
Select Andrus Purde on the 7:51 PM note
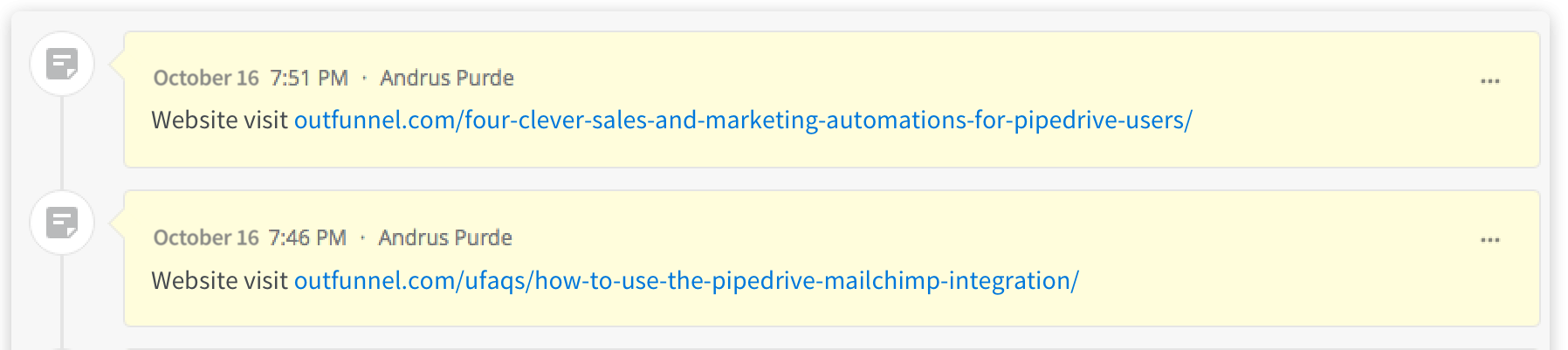[x=447, y=78]
